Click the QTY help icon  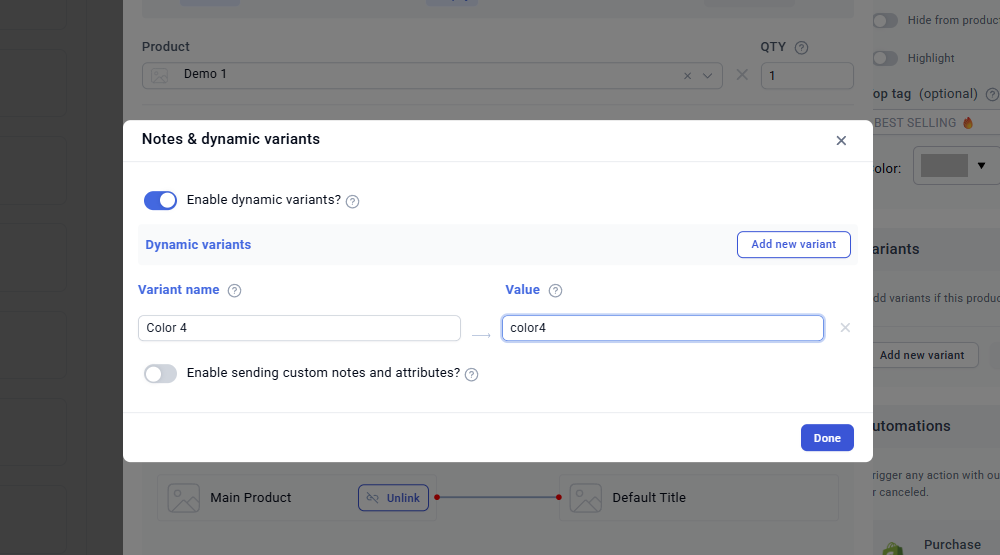tap(801, 48)
